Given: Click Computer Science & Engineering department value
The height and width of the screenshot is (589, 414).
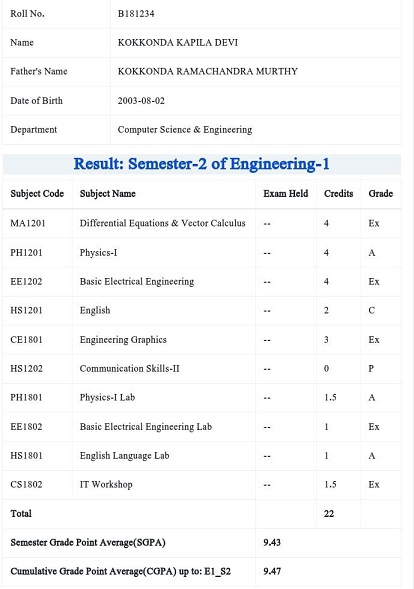Looking at the screenshot, I should (x=184, y=130).
